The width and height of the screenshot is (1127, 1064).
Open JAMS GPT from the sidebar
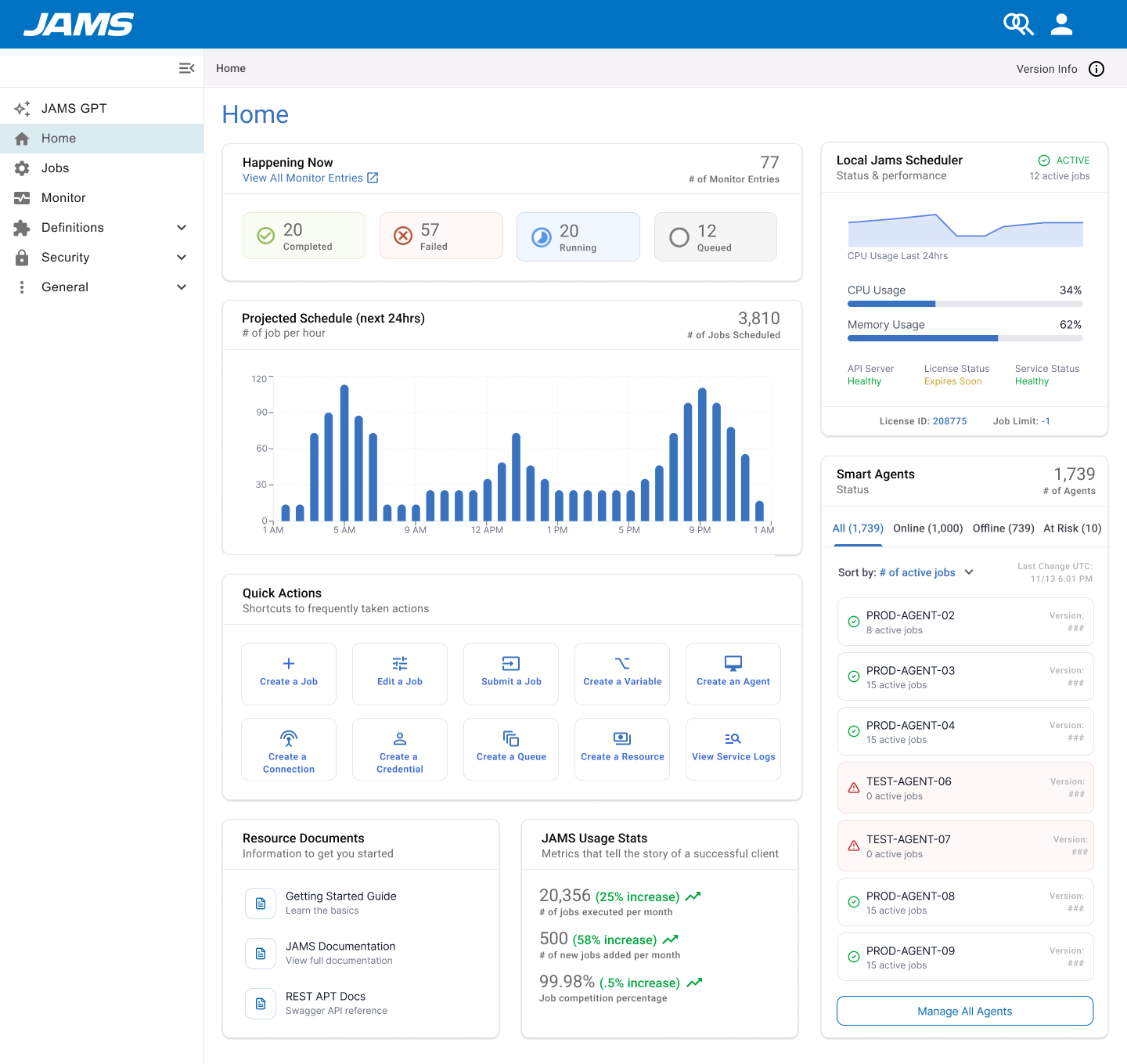[74, 108]
